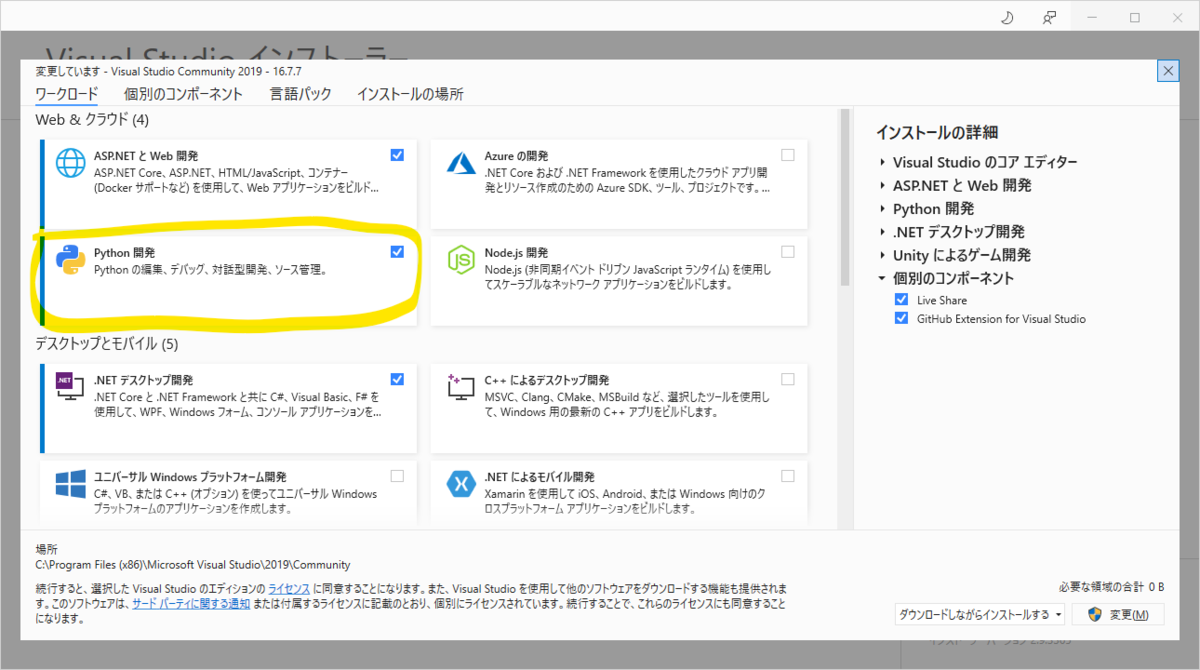Viewport: 1200px width, 670px height.
Task: Expand .NET デスクトップ開発 in install details
Action: click(882, 232)
